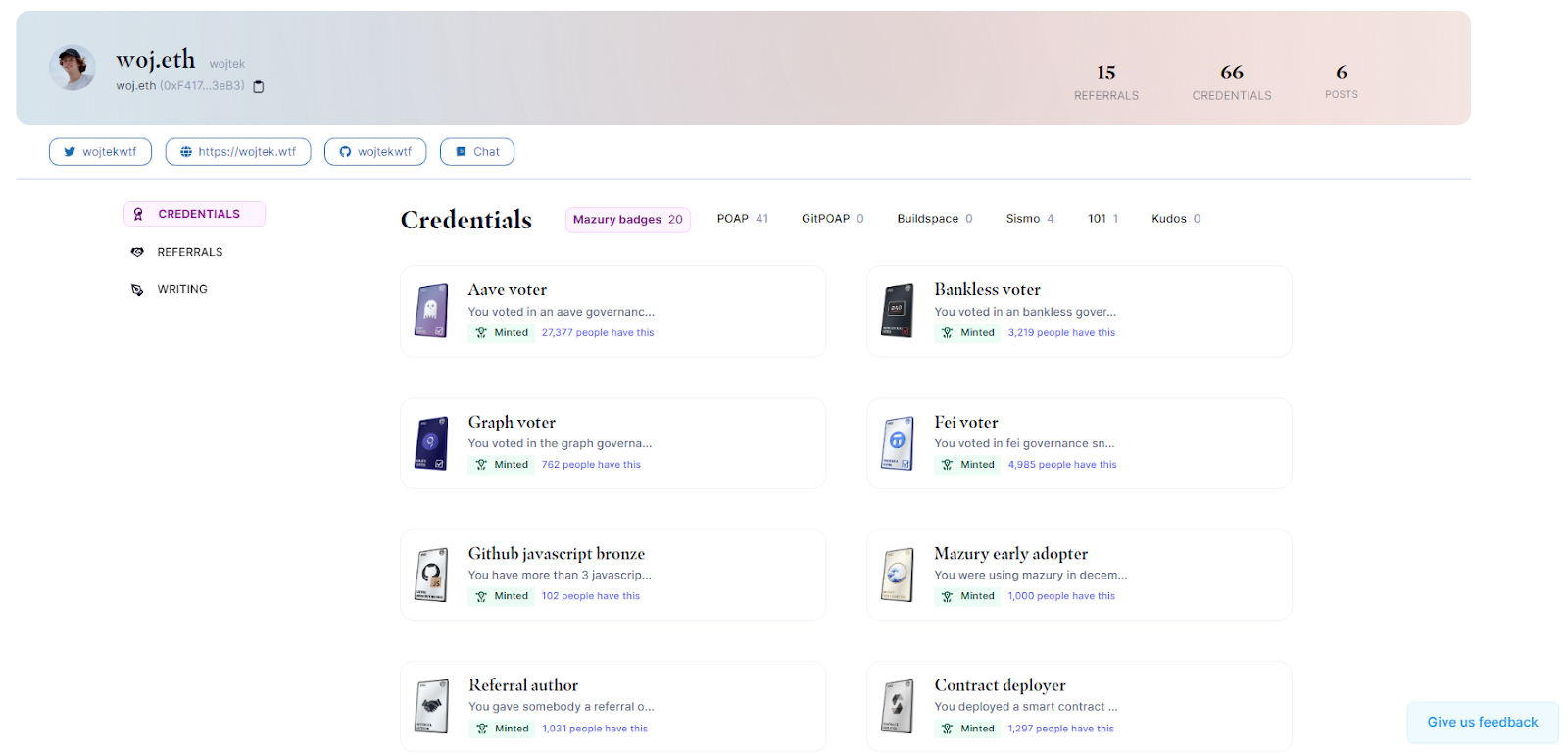Viewport: 1568px width, 755px height.
Task: Open the Kudos tab
Action: 1176,219
